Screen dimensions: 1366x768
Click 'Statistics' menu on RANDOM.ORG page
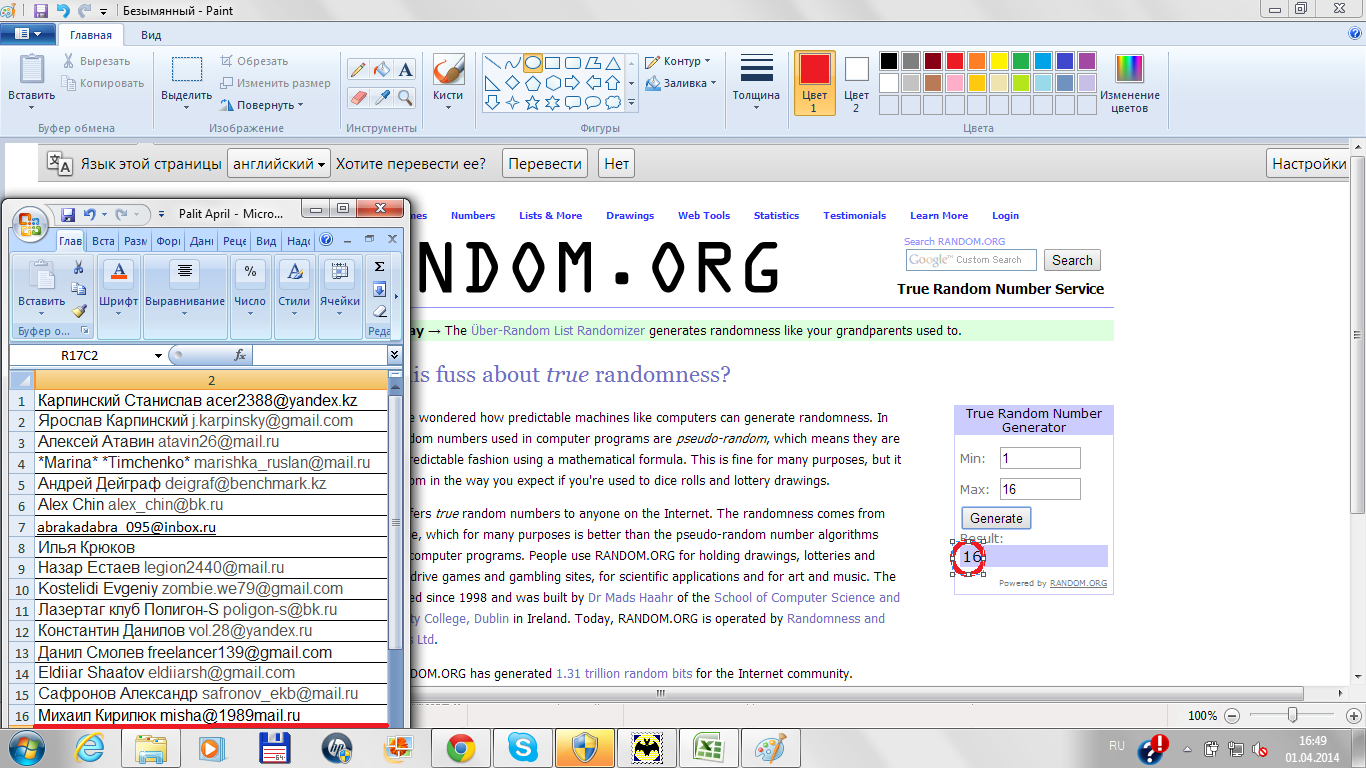(x=776, y=215)
